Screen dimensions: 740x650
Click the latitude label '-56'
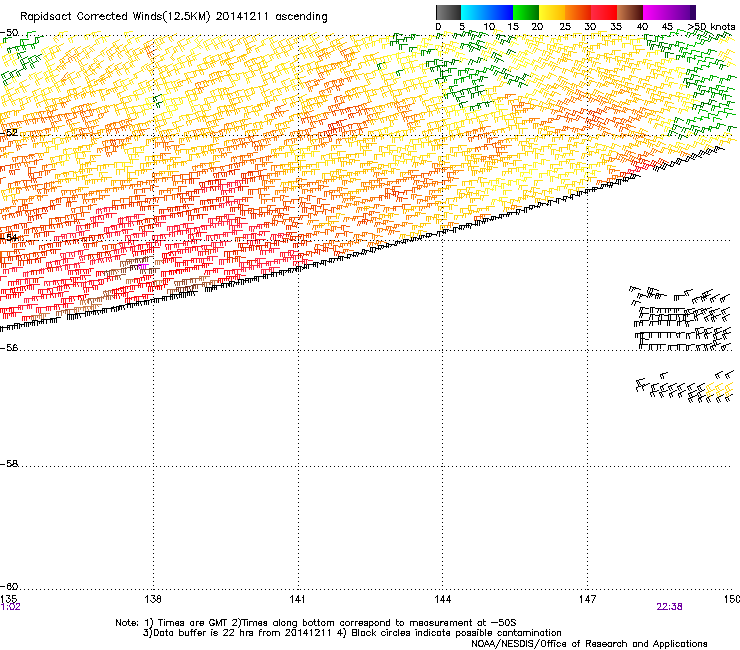9,348
